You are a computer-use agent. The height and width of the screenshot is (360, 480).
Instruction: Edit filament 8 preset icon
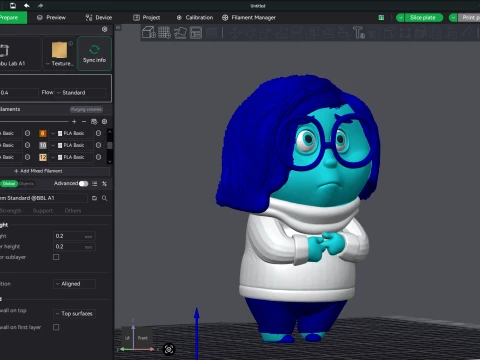(x=98, y=133)
